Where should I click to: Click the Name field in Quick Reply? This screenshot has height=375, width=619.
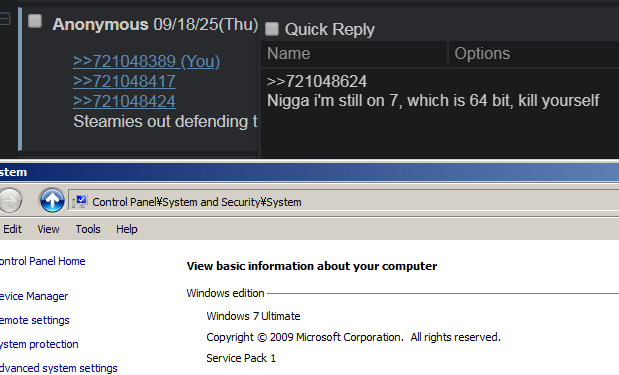point(354,54)
